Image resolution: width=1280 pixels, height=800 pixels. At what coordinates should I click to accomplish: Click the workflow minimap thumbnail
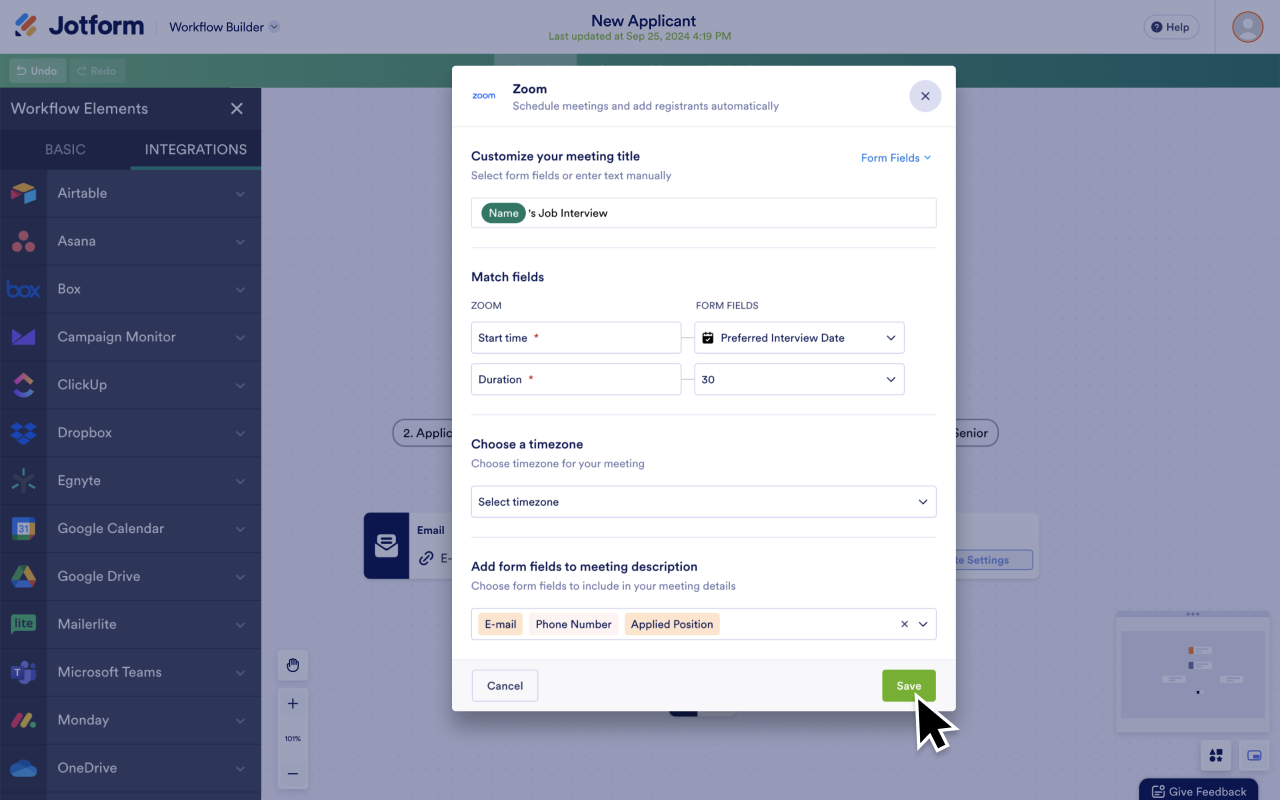(x=1192, y=674)
